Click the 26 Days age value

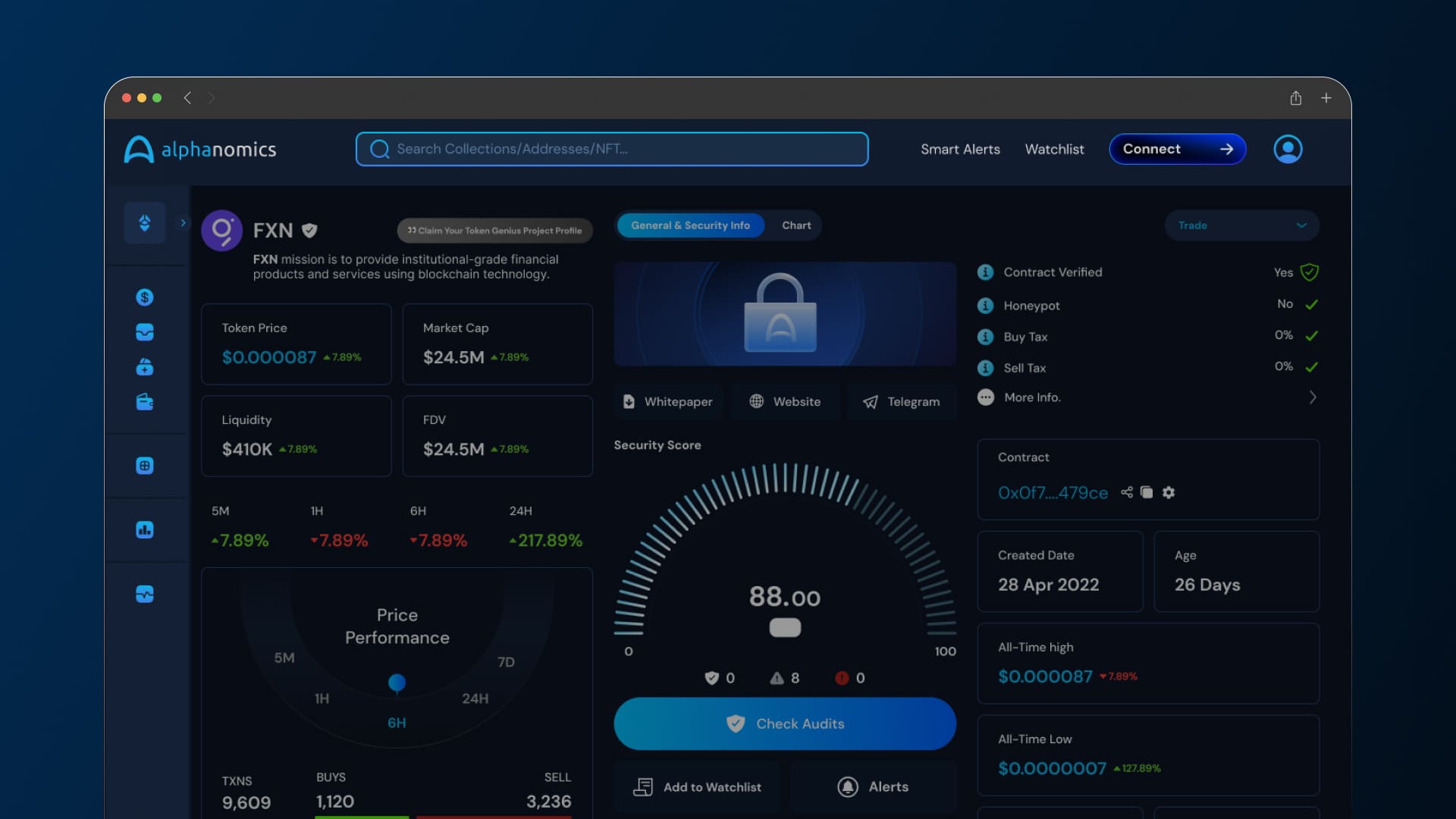tap(1207, 585)
